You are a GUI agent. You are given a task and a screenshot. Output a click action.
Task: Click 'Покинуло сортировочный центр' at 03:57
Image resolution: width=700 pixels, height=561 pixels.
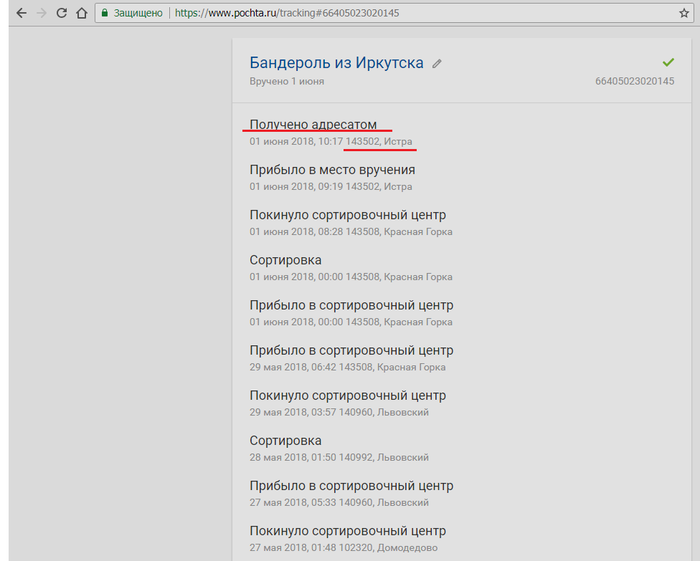(x=348, y=395)
